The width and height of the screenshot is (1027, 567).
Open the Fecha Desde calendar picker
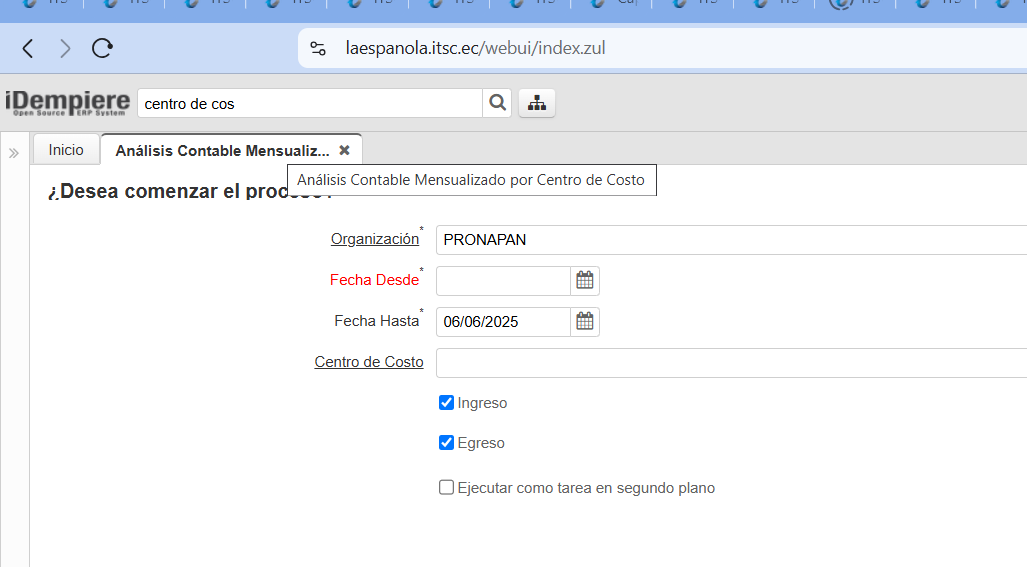coord(585,281)
